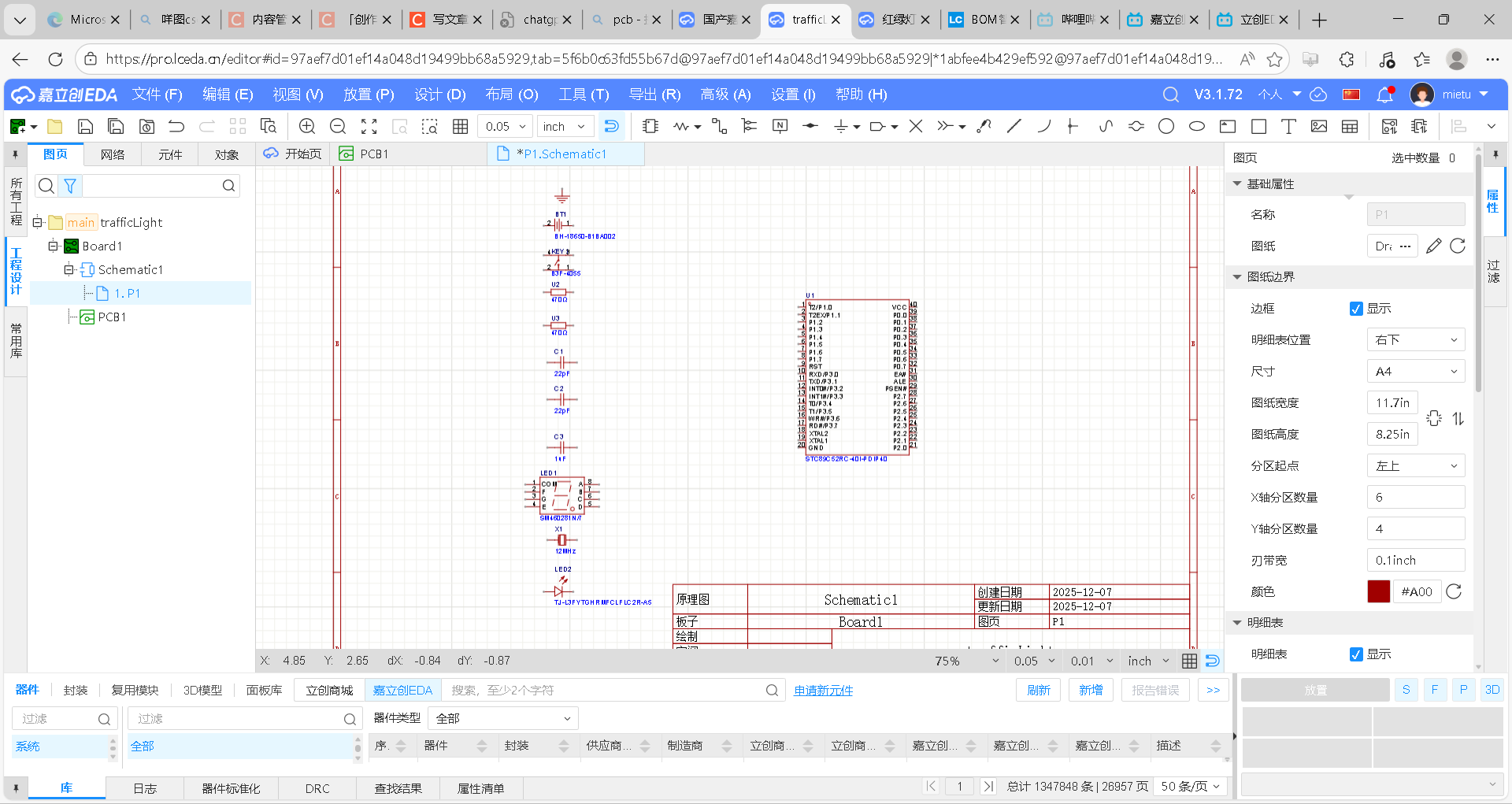This screenshot has width=1512, height=804.
Task: Select the Net Label tool
Action: [x=780, y=126]
